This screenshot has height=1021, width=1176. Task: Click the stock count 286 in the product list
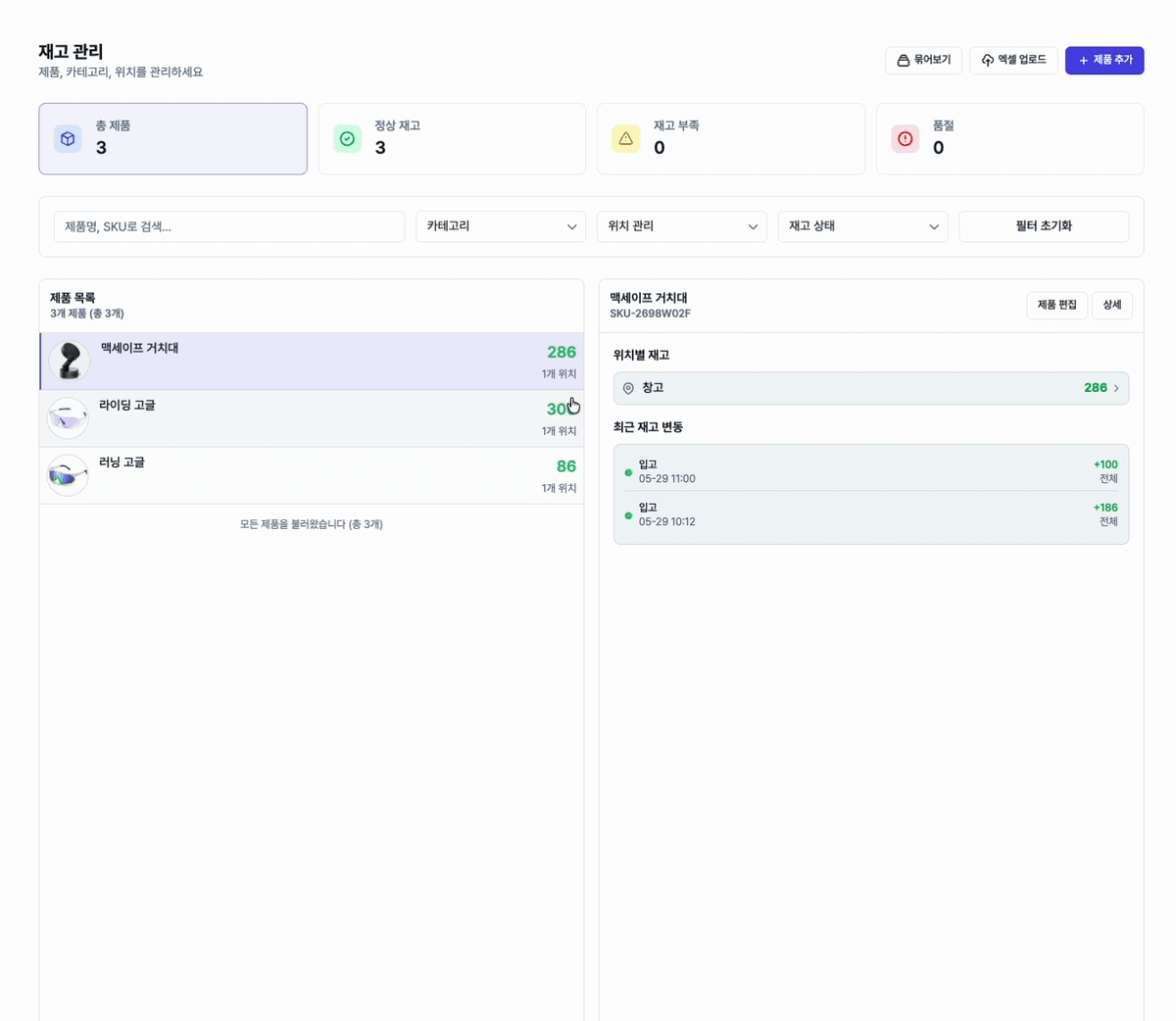(x=562, y=352)
